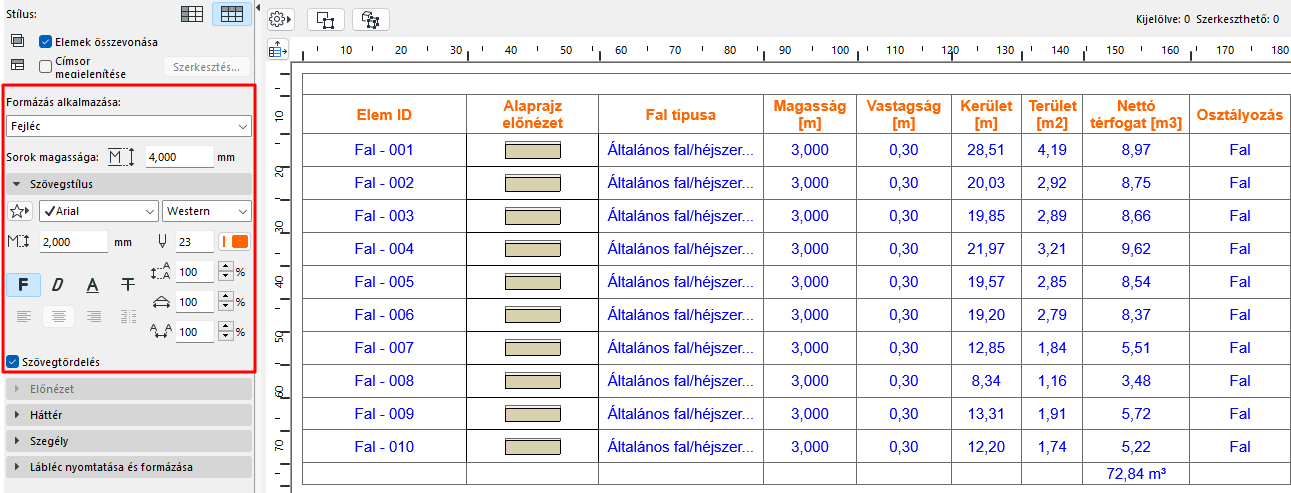Click the character spacing icon
Image resolution: width=1291 pixels, height=493 pixels.
[161, 331]
